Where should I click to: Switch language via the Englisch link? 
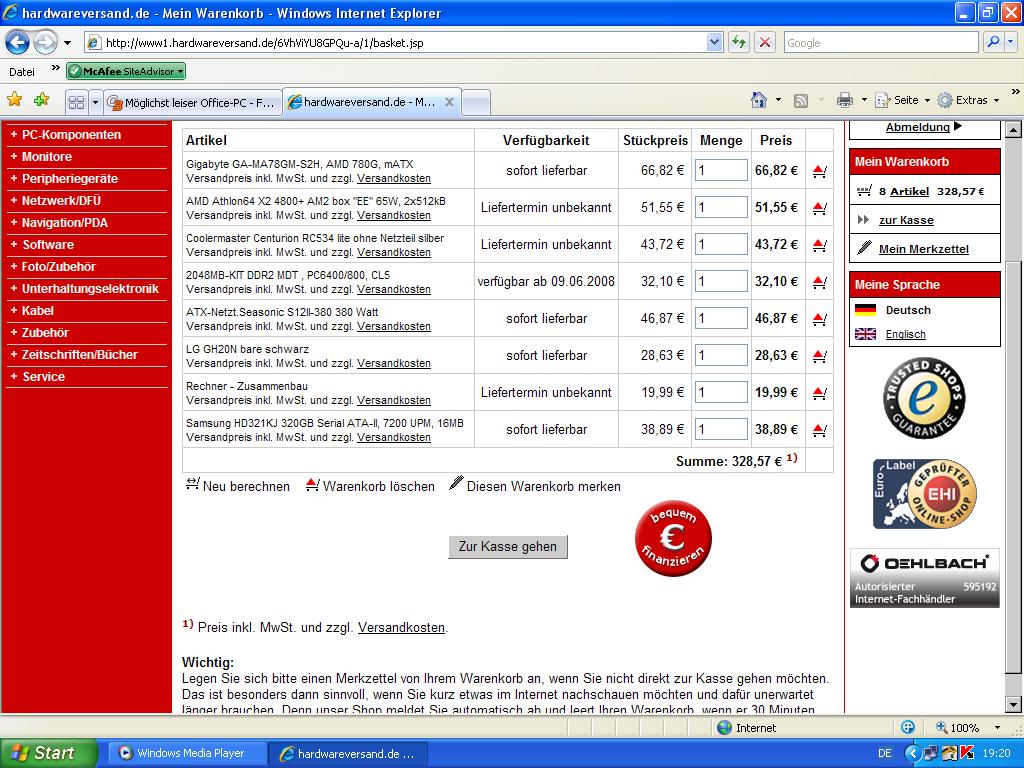[x=905, y=334]
